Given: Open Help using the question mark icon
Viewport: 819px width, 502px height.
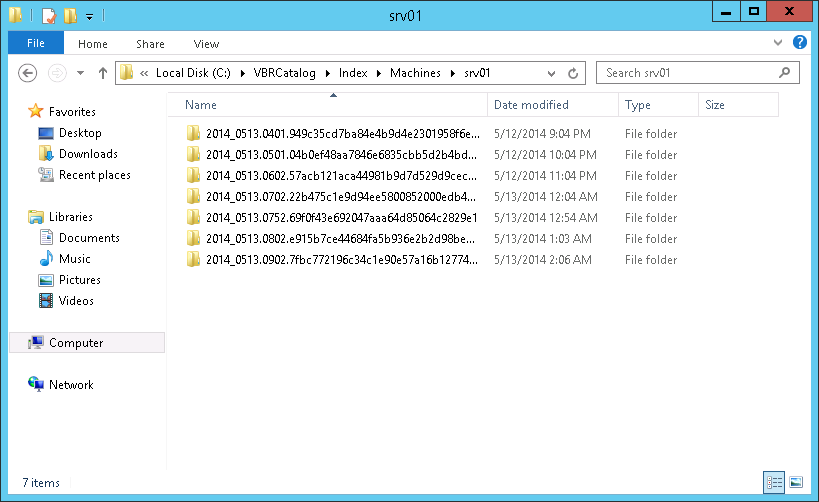Looking at the screenshot, I should (x=800, y=42).
